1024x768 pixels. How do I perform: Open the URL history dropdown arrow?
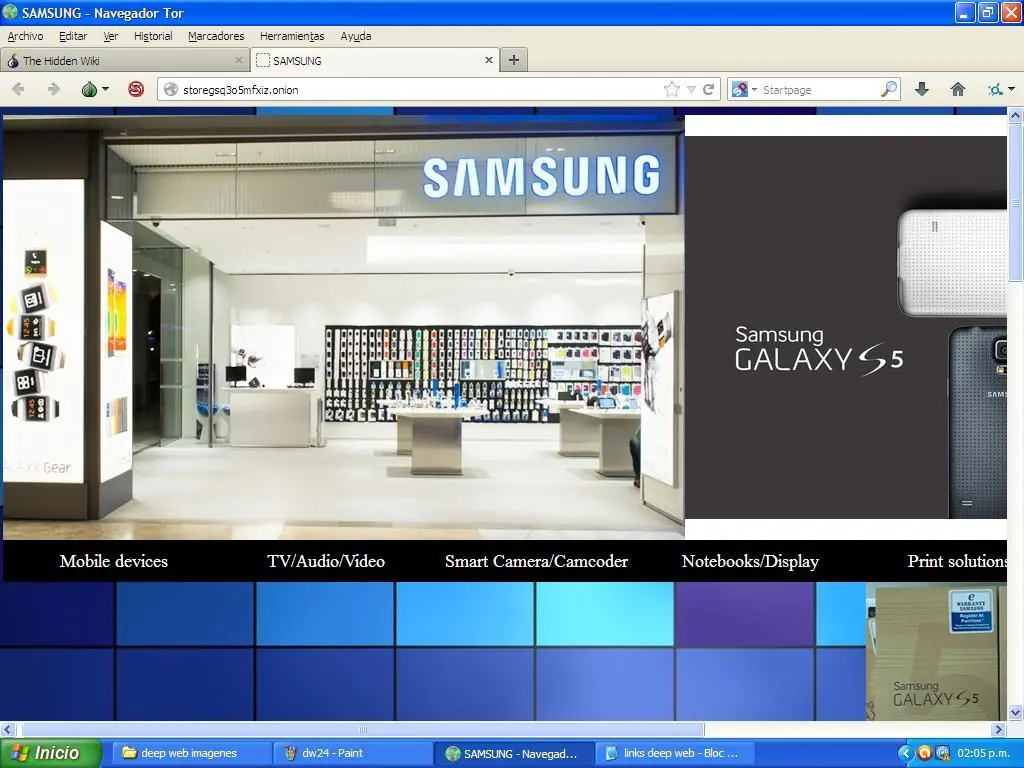click(691, 89)
